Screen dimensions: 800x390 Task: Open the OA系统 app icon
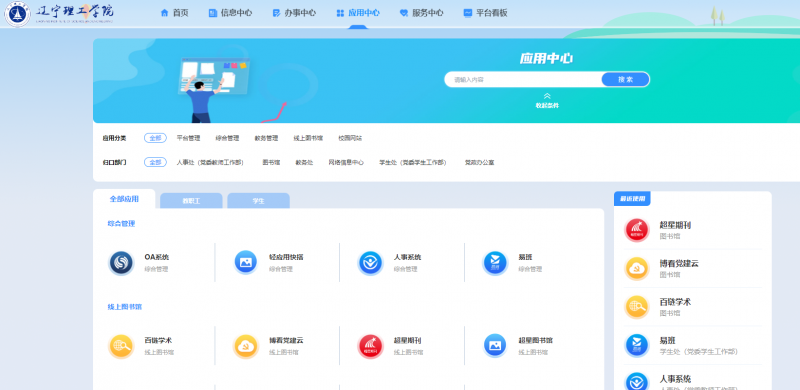121,263
